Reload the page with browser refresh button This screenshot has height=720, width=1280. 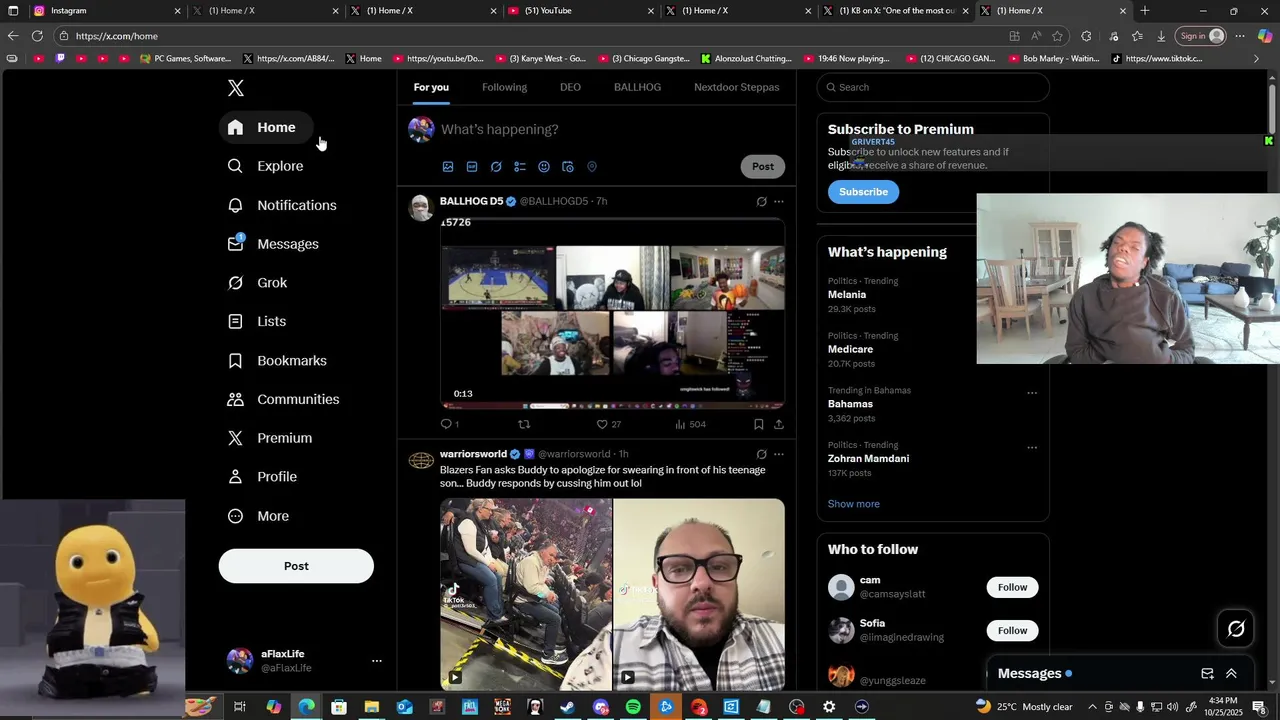click(37, 36)
